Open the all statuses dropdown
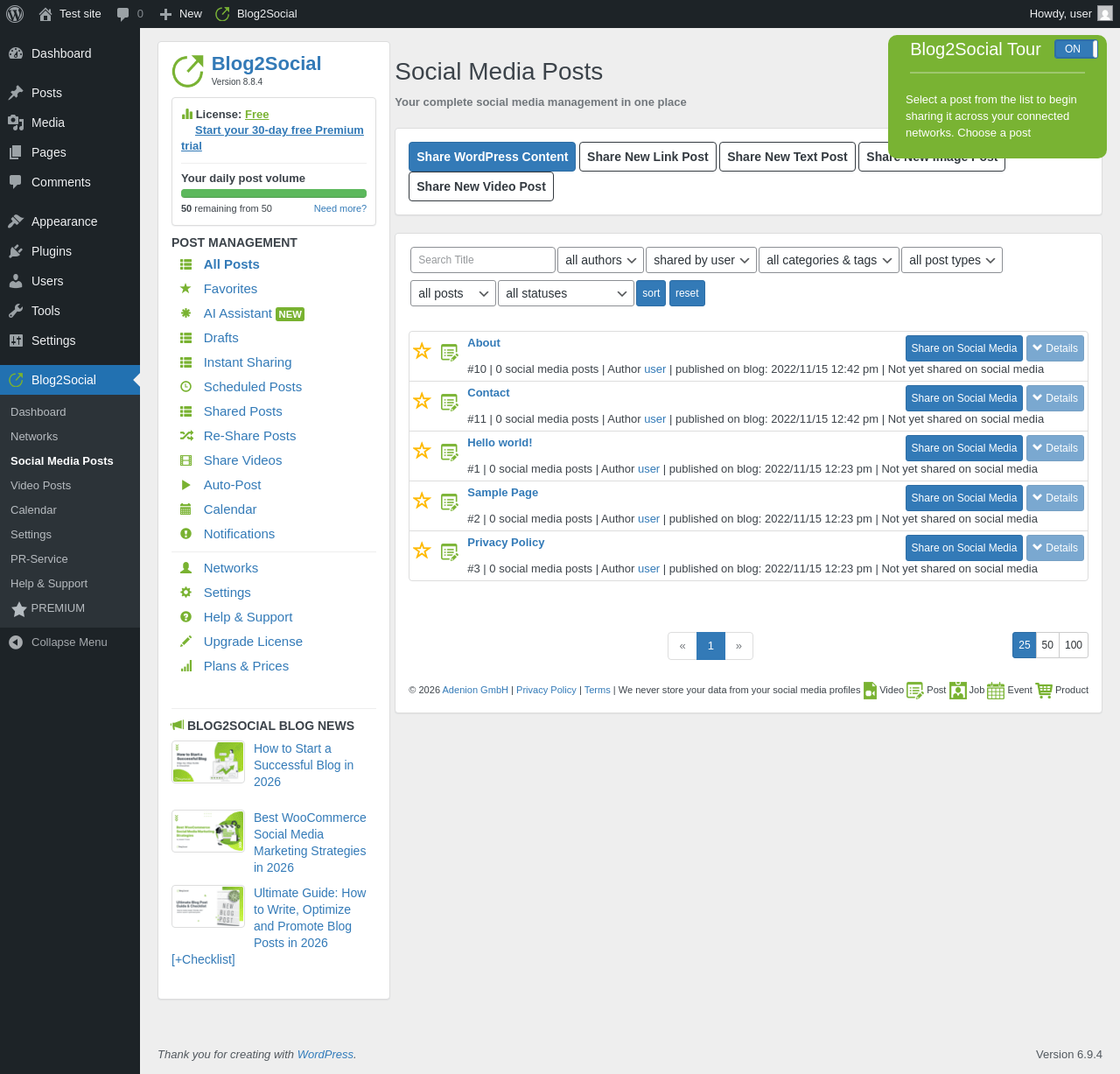 point(566,293)
